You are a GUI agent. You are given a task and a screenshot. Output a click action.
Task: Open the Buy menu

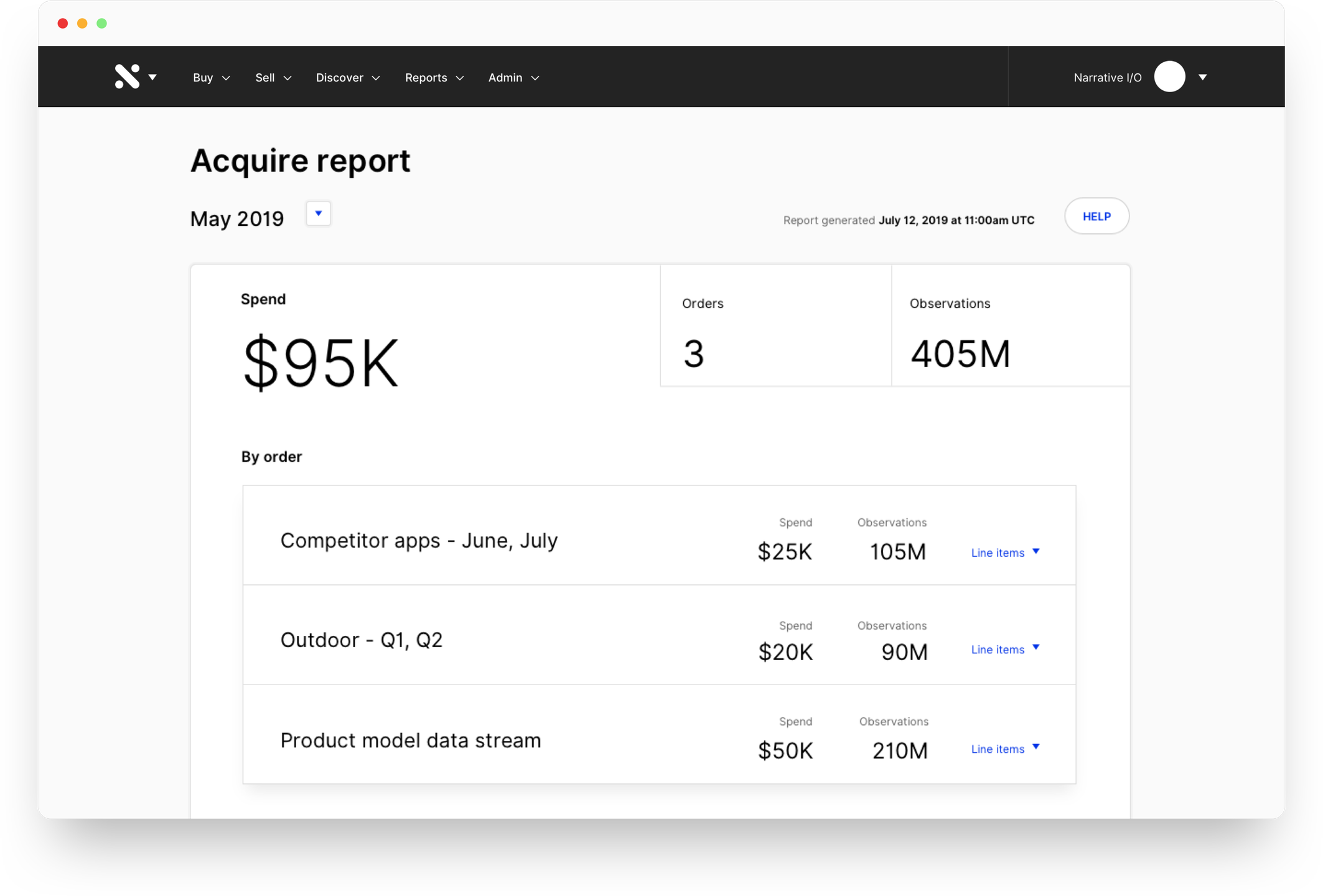click(211, 78)
